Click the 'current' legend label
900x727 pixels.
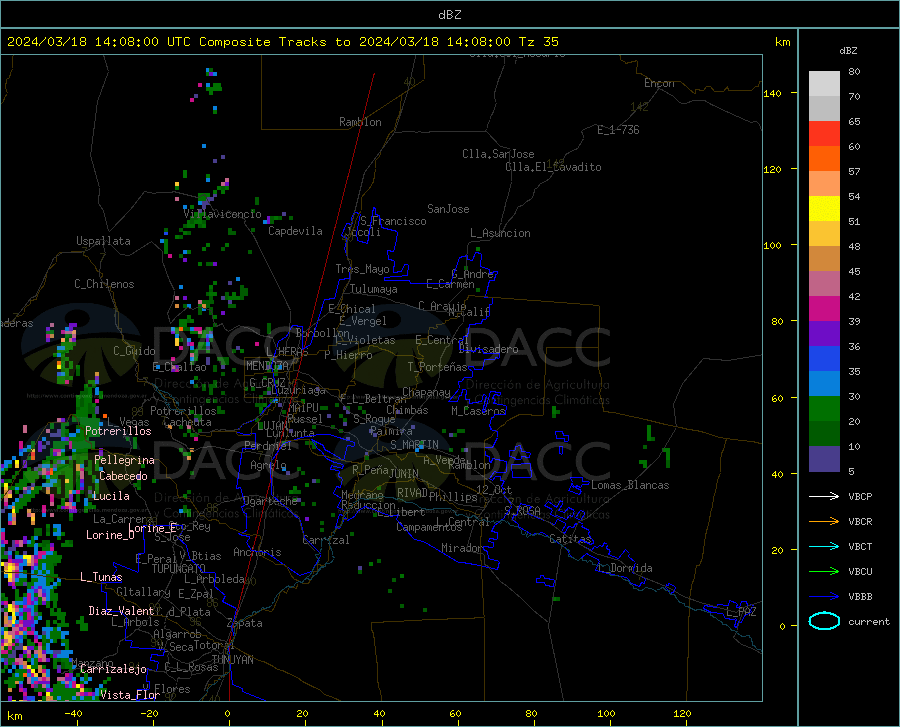pyautogui.click(x=869, y=621)
